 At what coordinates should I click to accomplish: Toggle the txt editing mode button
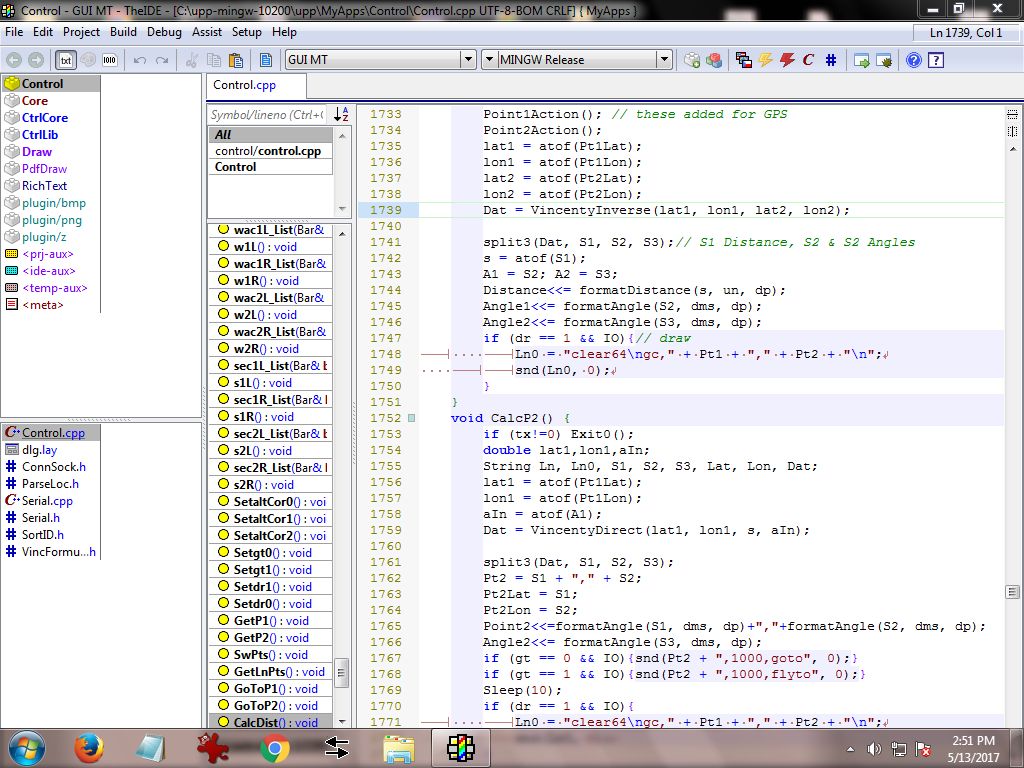pyautogui.click(x=65, y=60)
